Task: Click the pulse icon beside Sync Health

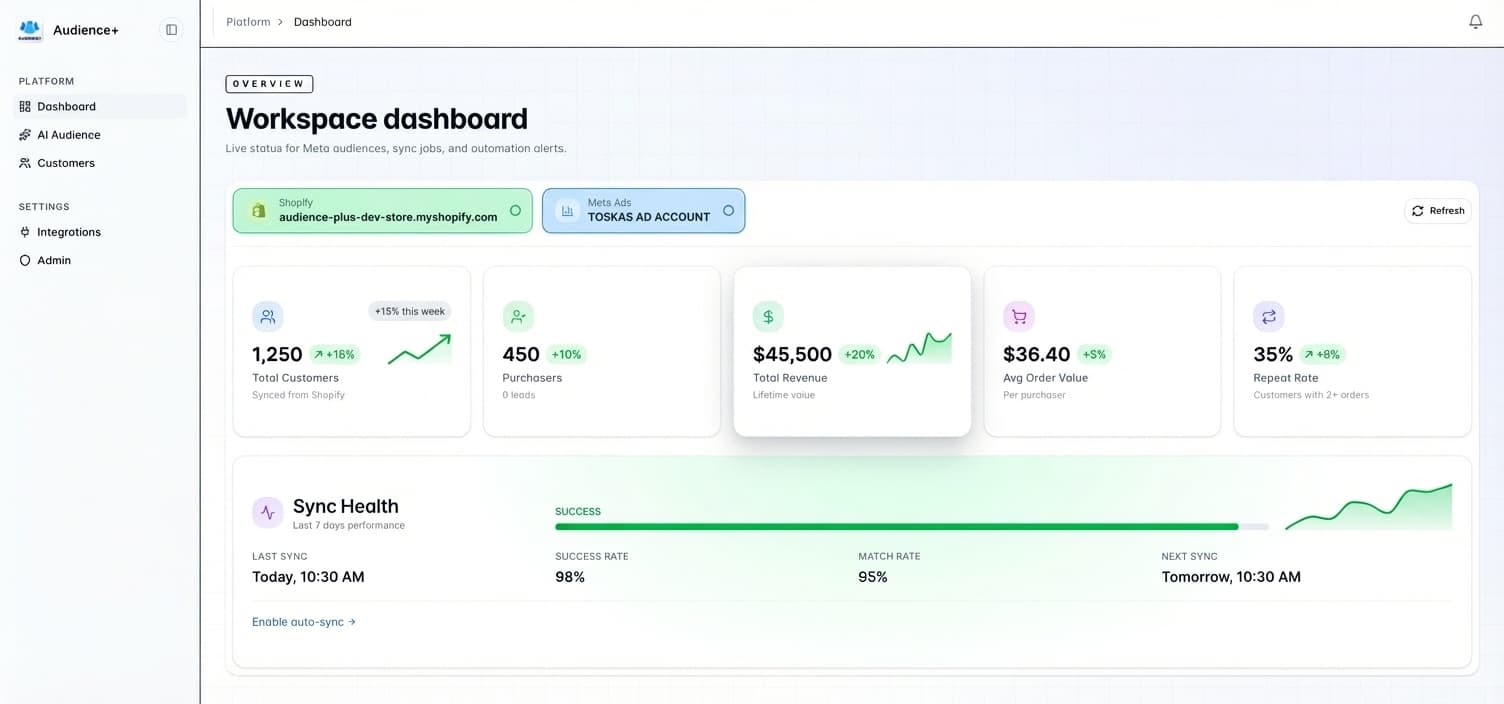Action: [267, 512]
